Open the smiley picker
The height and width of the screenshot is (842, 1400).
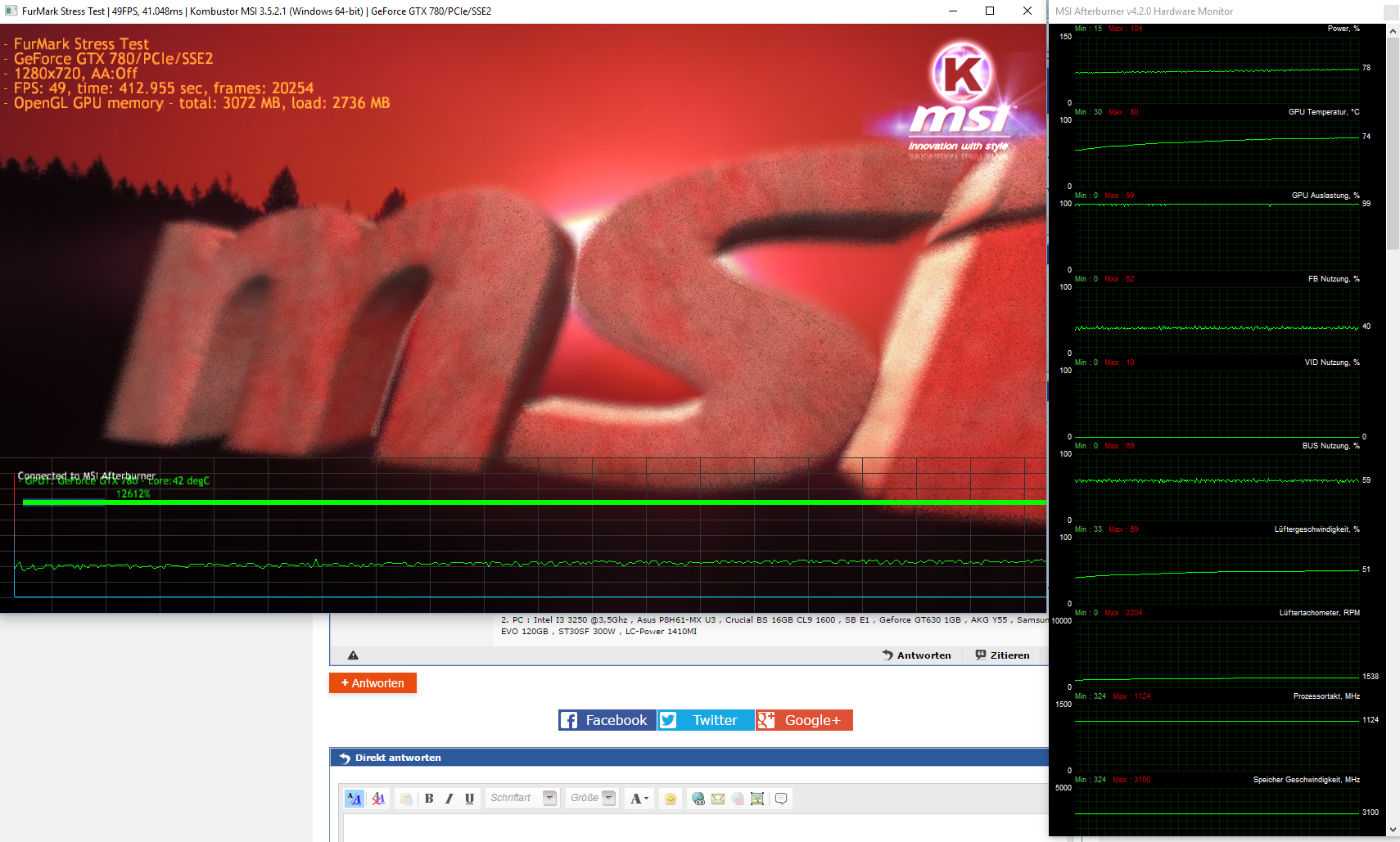pyautogui.click(x=671, y=799)
